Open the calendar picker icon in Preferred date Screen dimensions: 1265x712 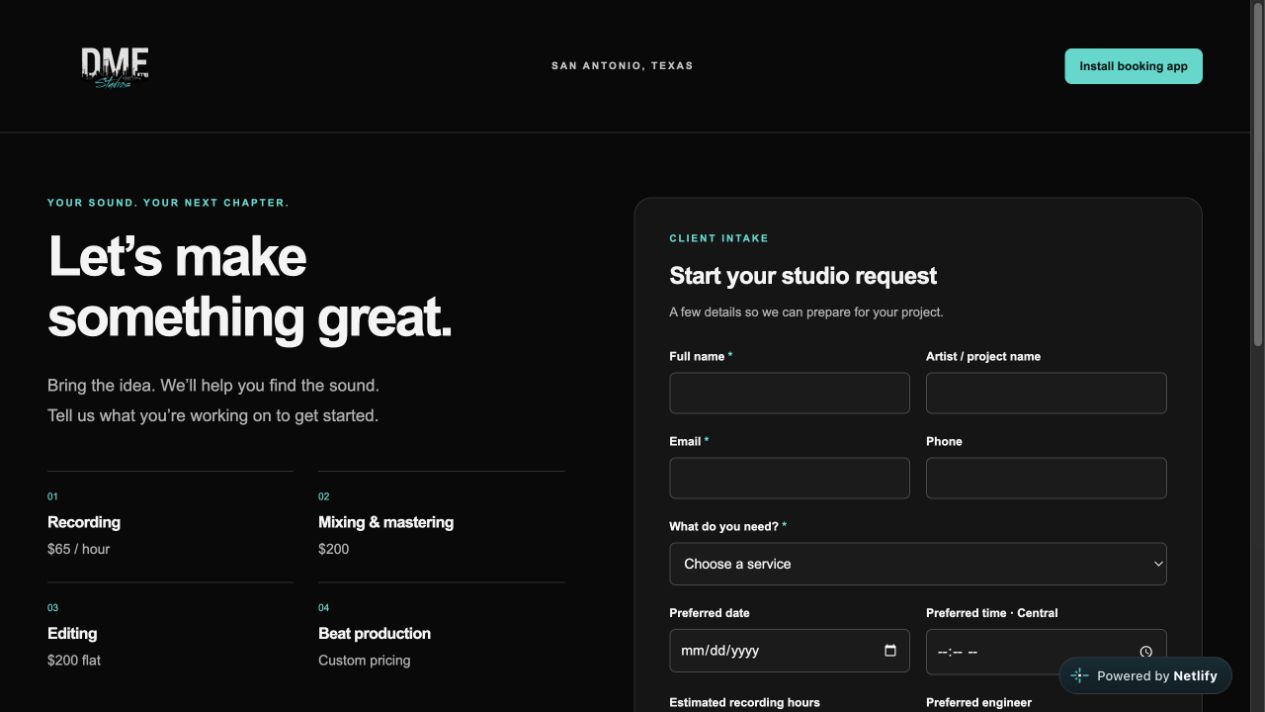[x=890, y=650]
